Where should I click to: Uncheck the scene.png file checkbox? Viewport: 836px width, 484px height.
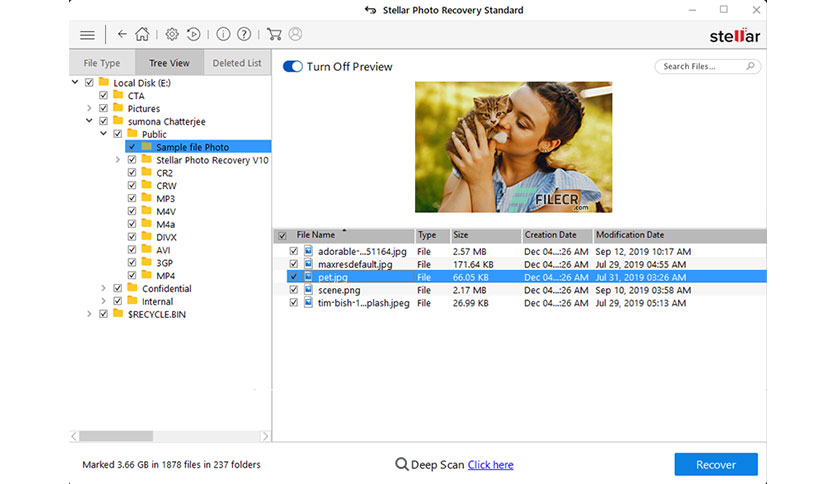pyautogui.click(x=293, y=289)
